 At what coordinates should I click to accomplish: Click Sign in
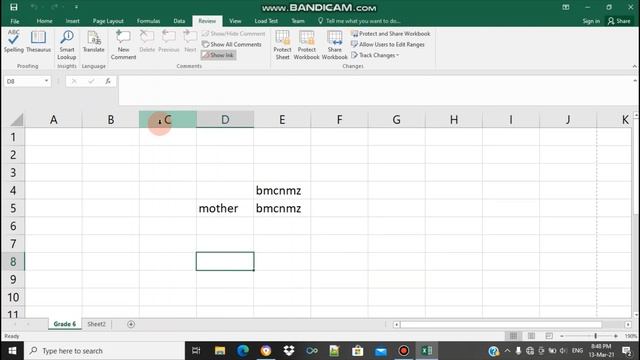coord(591,21)
